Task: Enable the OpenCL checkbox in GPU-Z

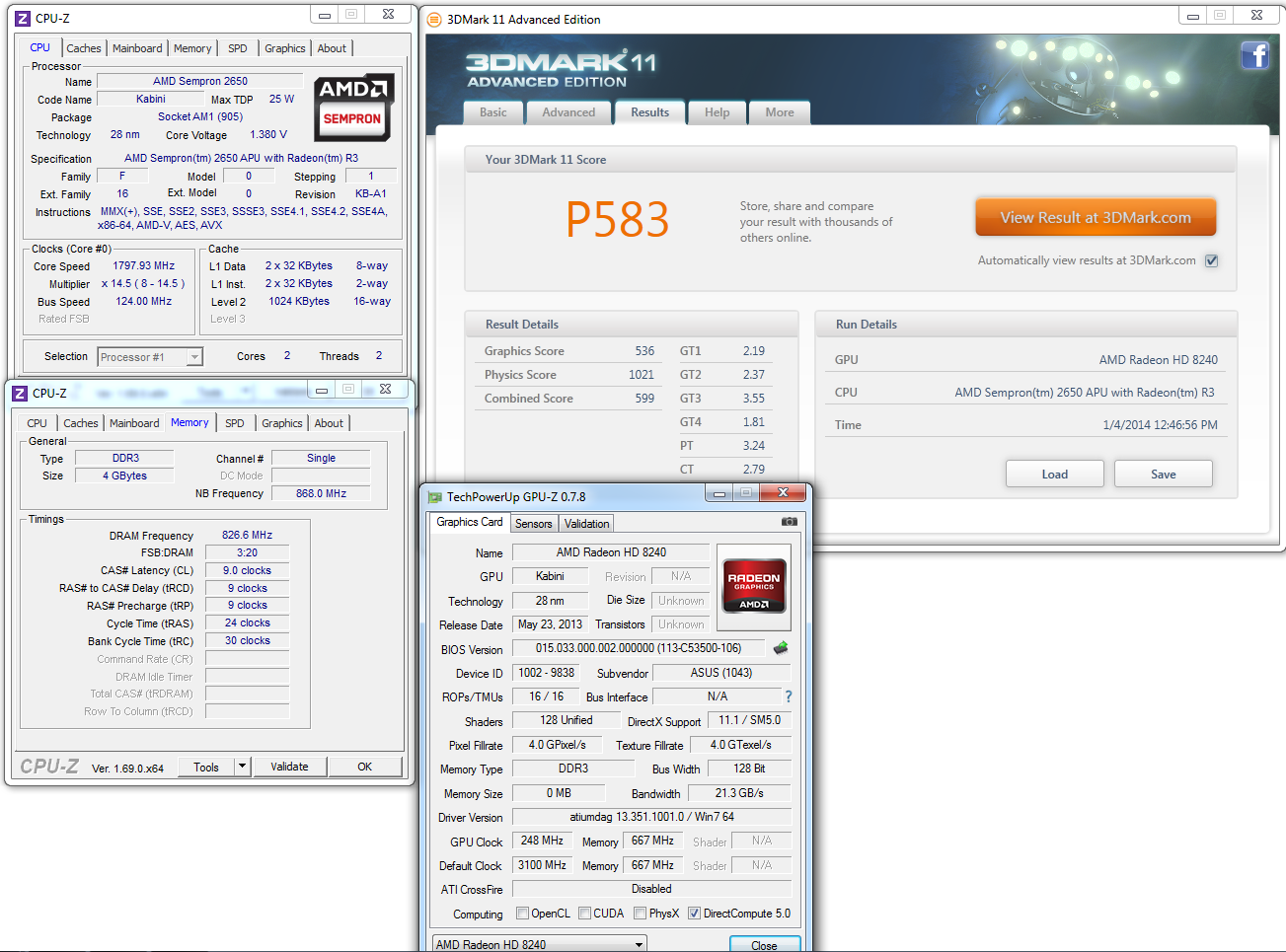Action: (523, 914)
